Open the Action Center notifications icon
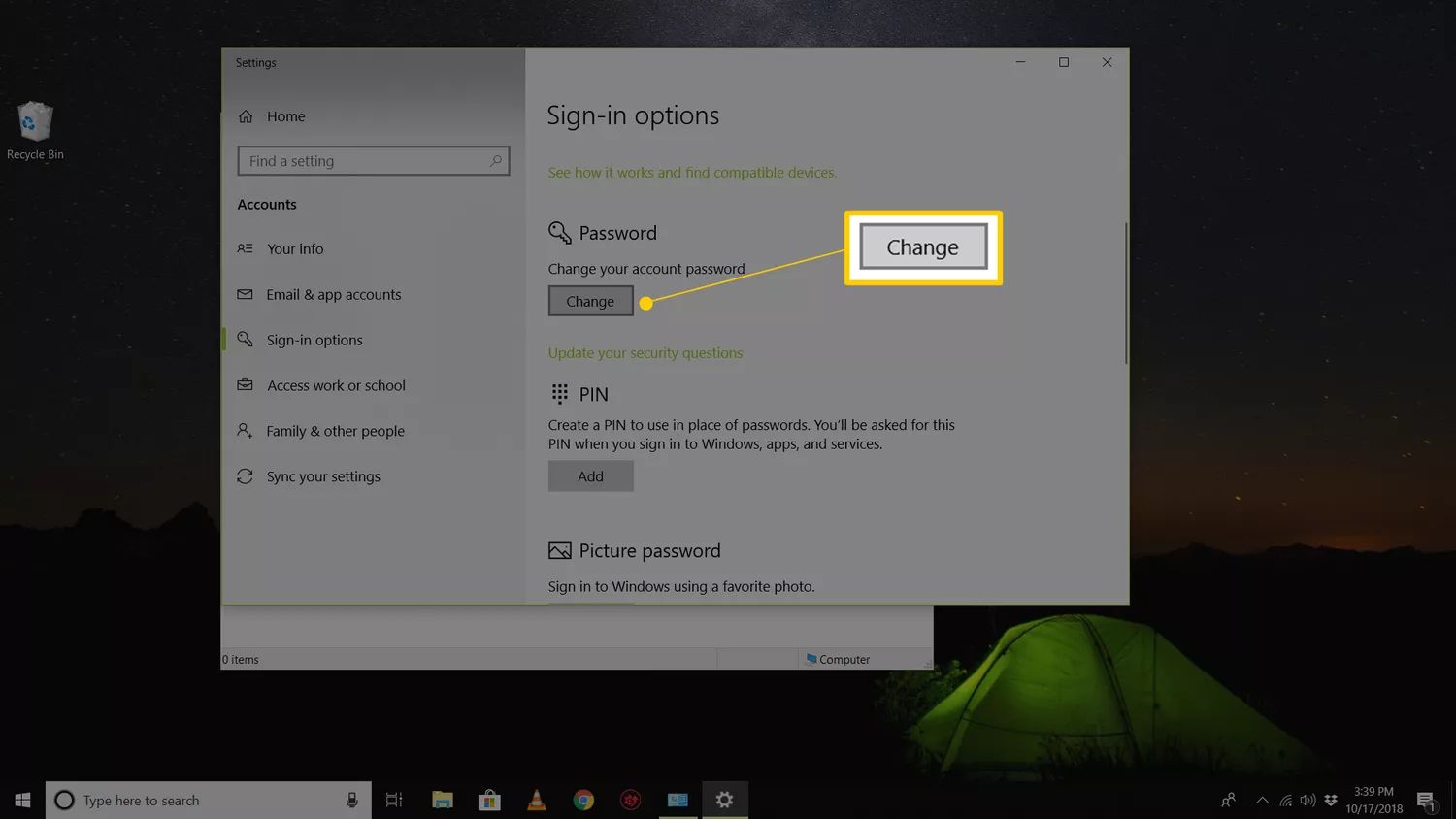 tap(1426, 801)
